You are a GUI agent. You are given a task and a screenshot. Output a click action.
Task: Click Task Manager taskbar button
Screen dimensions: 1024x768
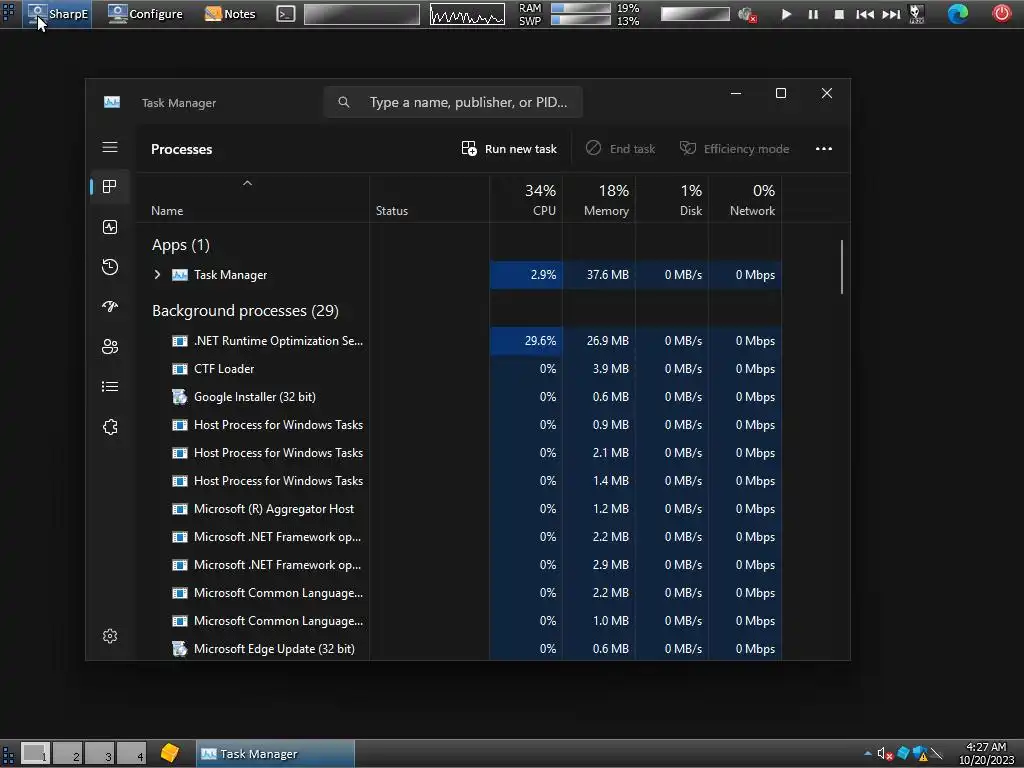coord(276,754)
